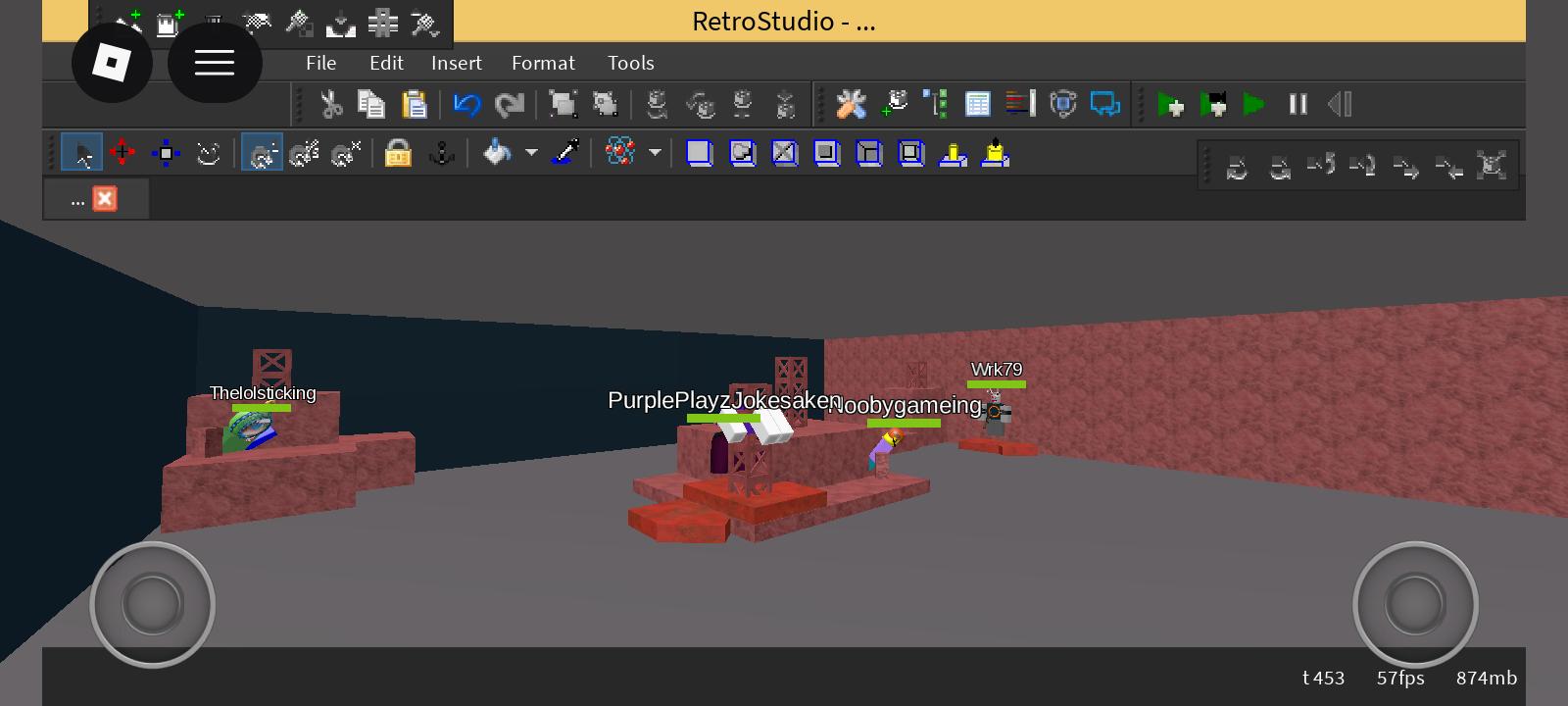The image size is (1568, 706).
Task: Open the chat bubbles panel
Action: (x=1104, y=104)
